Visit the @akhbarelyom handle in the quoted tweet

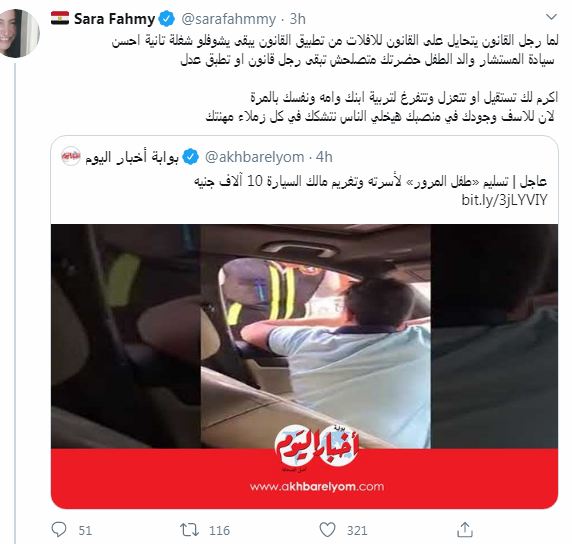(x=255, y=157)
